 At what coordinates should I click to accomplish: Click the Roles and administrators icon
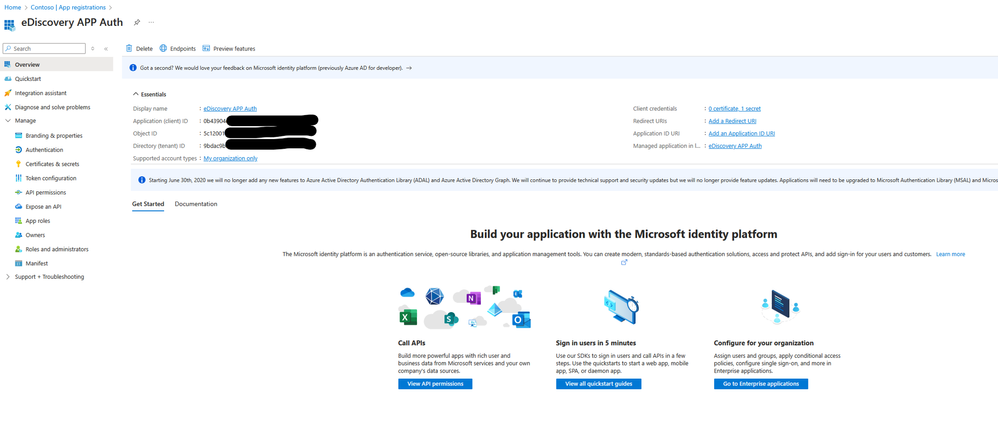point(19,249)
